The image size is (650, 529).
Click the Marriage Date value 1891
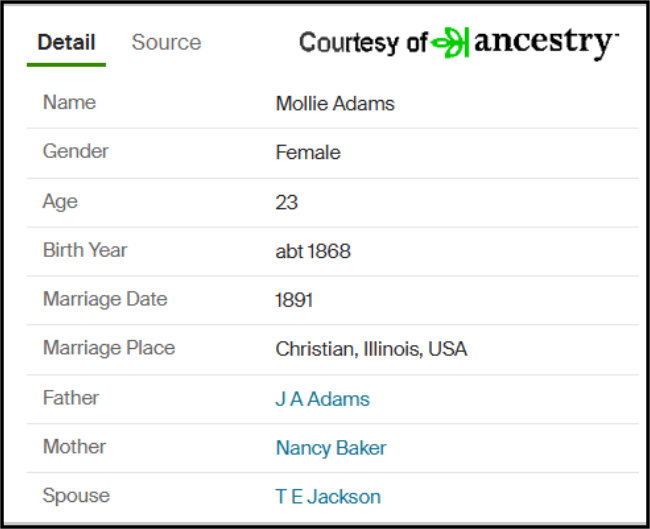[294, 300]
